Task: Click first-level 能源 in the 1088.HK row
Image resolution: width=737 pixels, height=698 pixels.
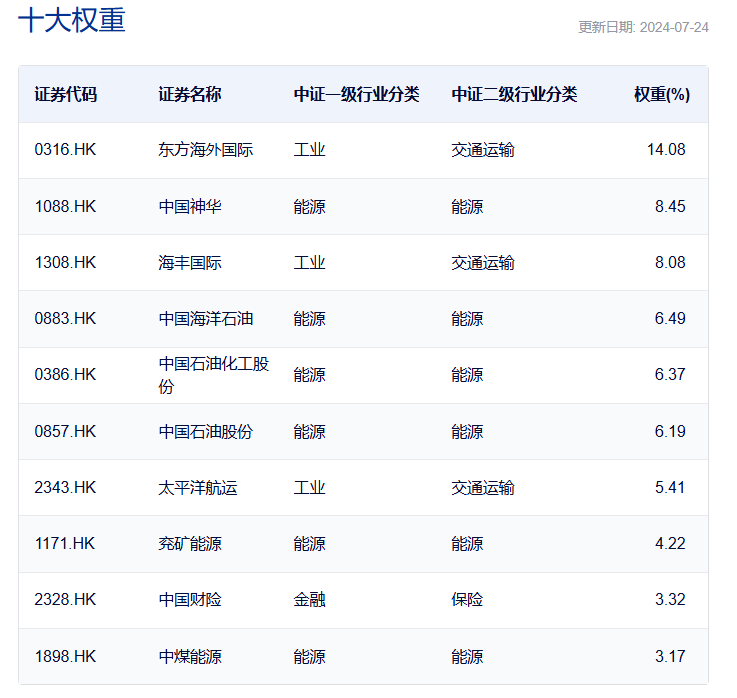Action: coord(309,206)
